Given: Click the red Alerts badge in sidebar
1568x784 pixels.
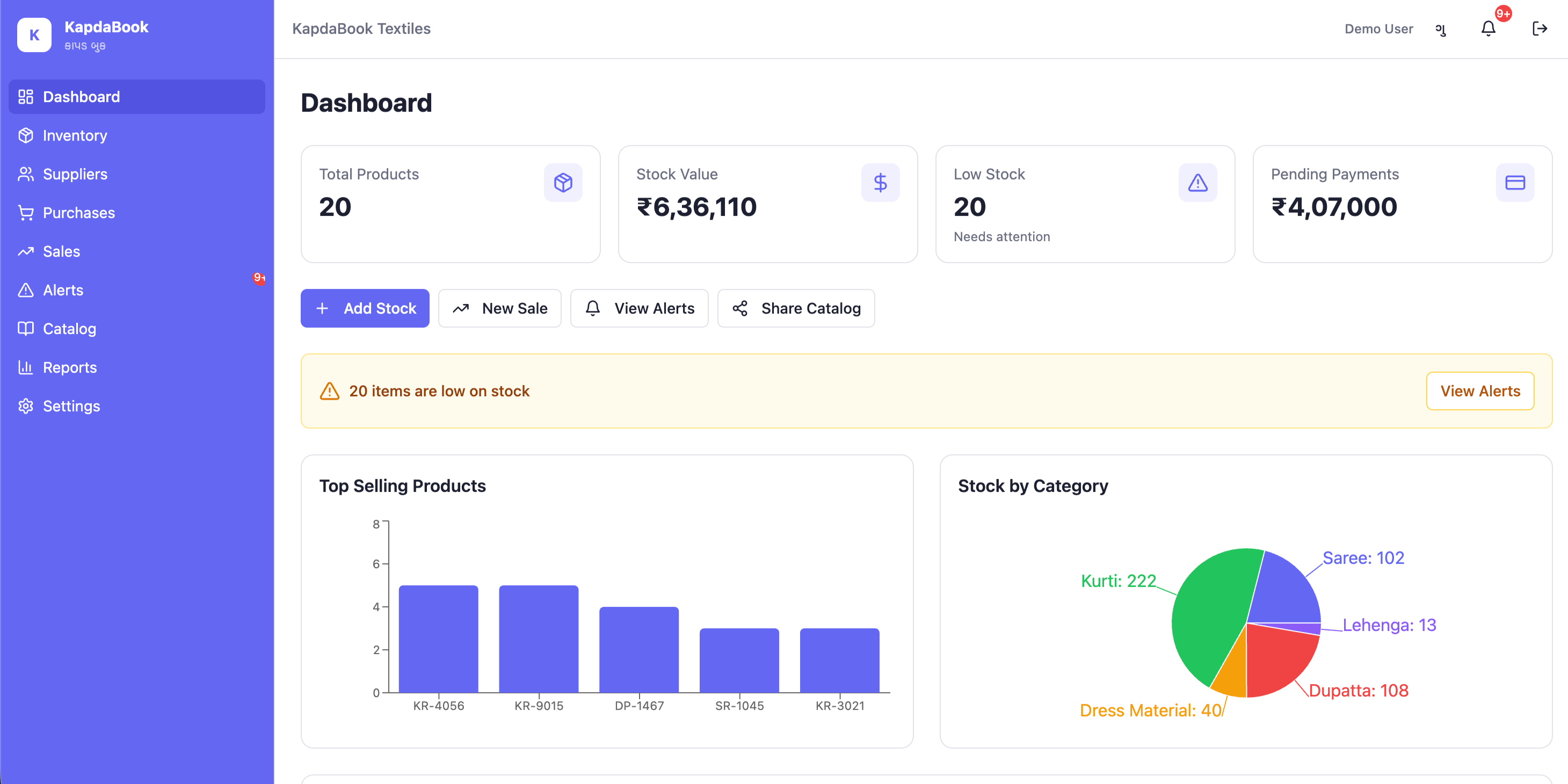Looking at the screenshot, I should tap(259, 278).
